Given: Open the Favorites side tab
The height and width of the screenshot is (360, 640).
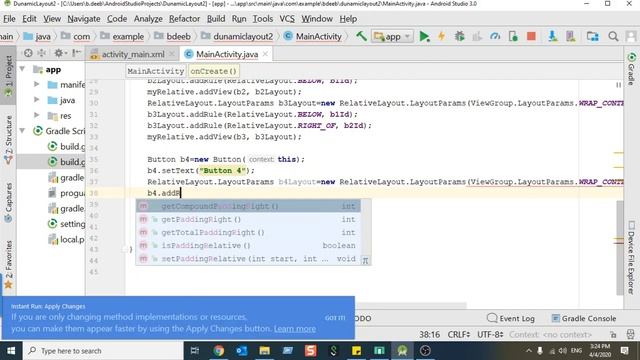Looking at the screenshot, I should click(8, 264).
